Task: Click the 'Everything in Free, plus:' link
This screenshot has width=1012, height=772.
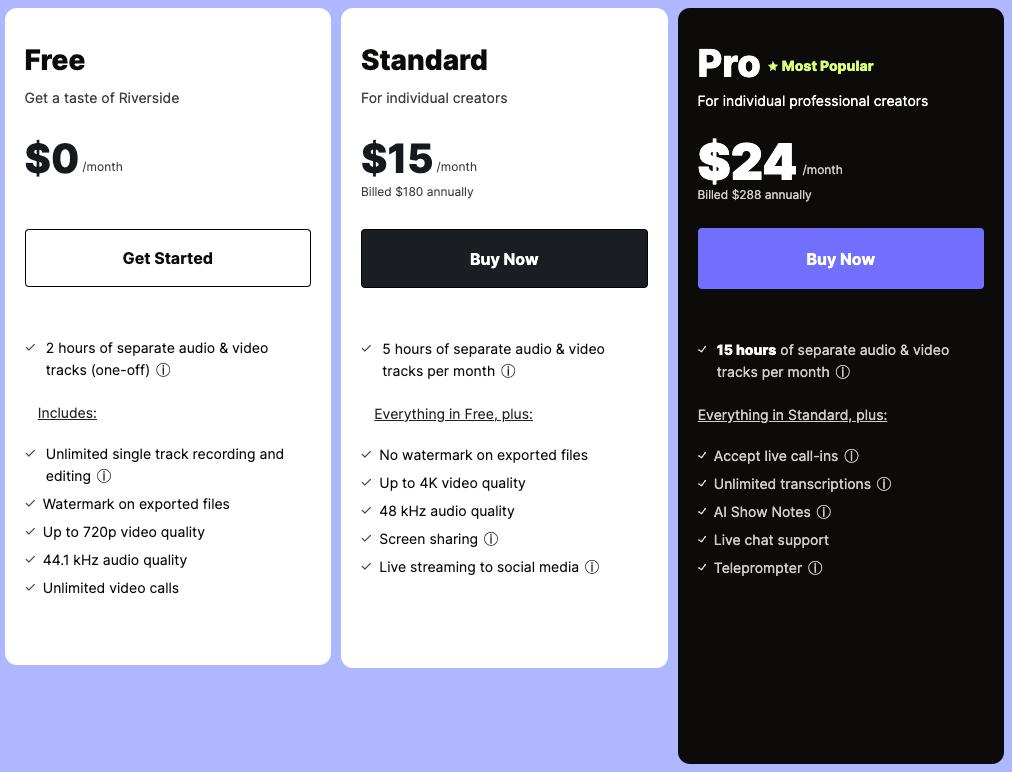Action: click(x=453, y=414)
